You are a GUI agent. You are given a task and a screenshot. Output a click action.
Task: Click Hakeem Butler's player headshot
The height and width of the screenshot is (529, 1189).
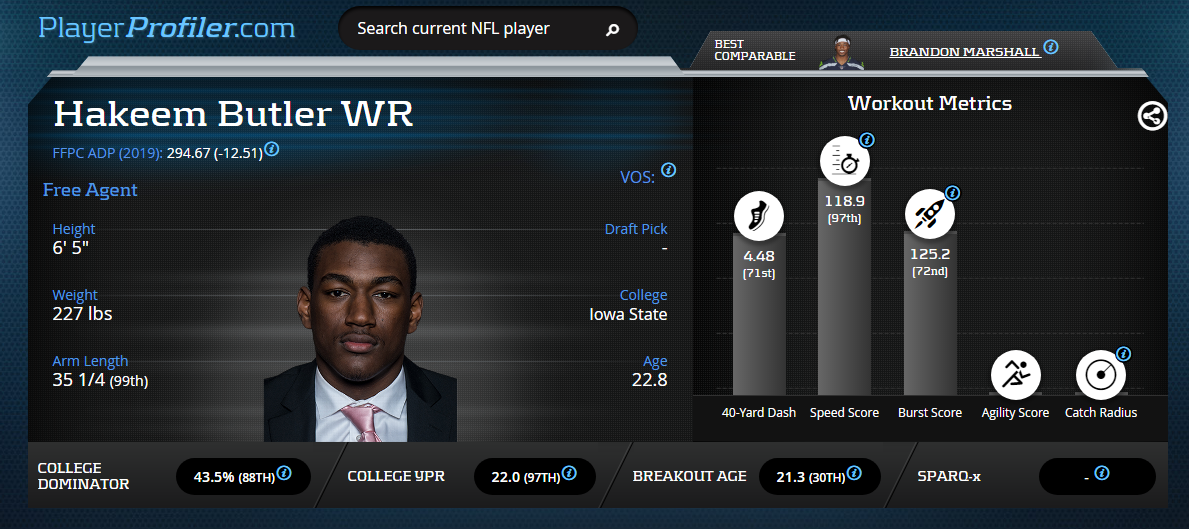tap(360, 328)
